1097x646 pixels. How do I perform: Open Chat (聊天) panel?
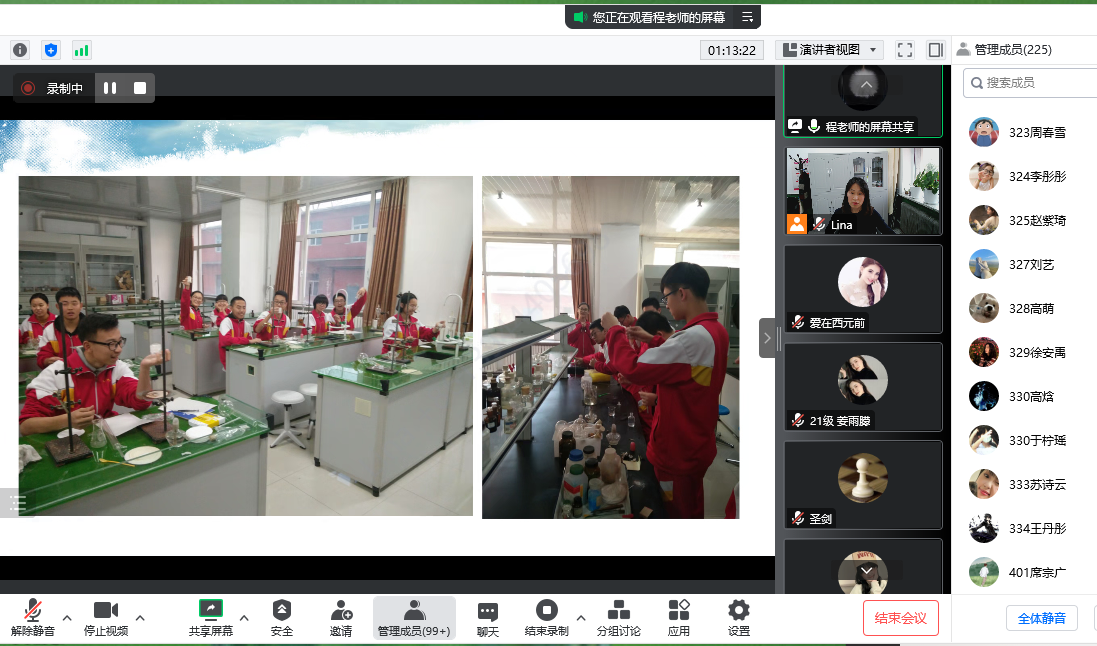tap(487, 617)
